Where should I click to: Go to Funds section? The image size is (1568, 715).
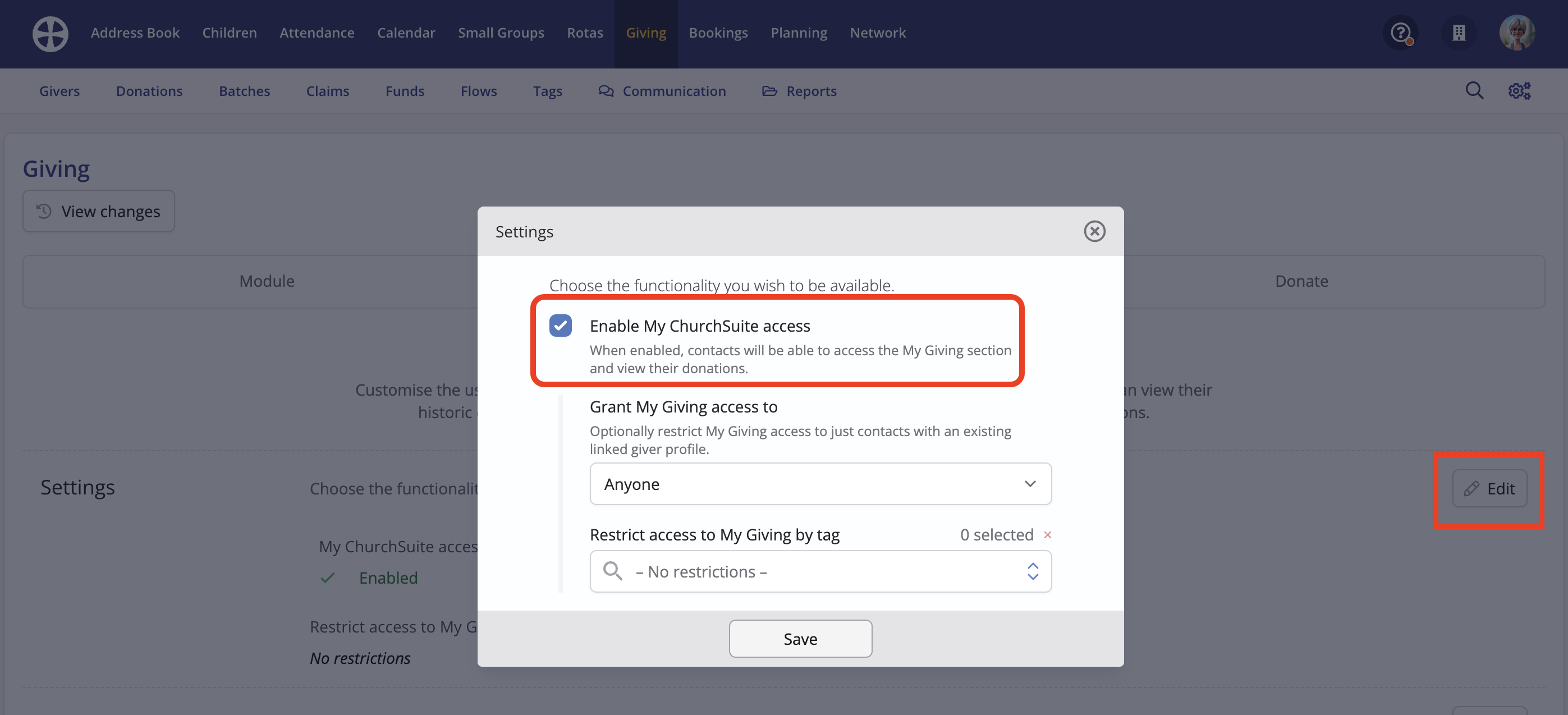(405, 91)
